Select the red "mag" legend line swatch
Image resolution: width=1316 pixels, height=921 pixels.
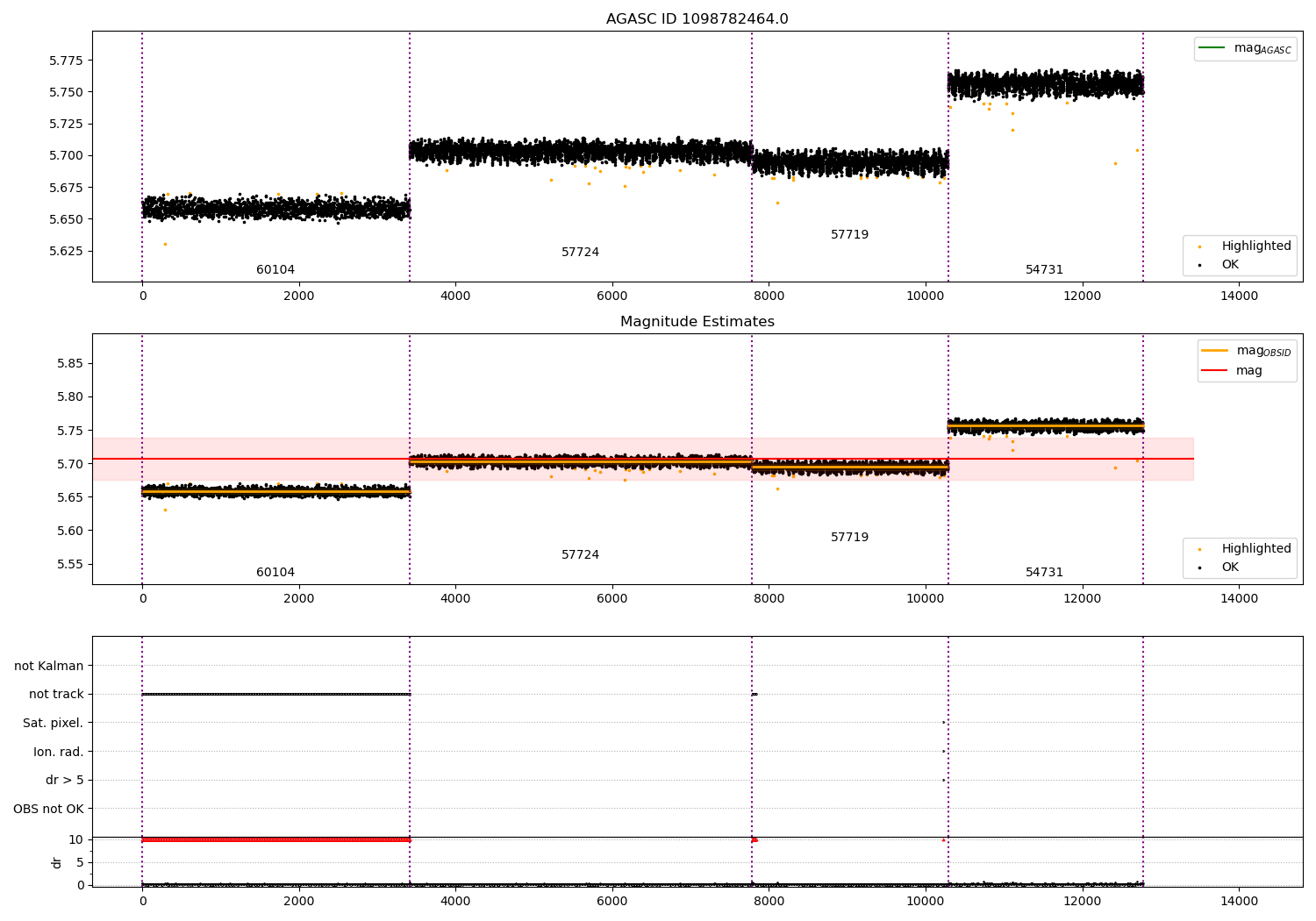[x=1215, y=370]
